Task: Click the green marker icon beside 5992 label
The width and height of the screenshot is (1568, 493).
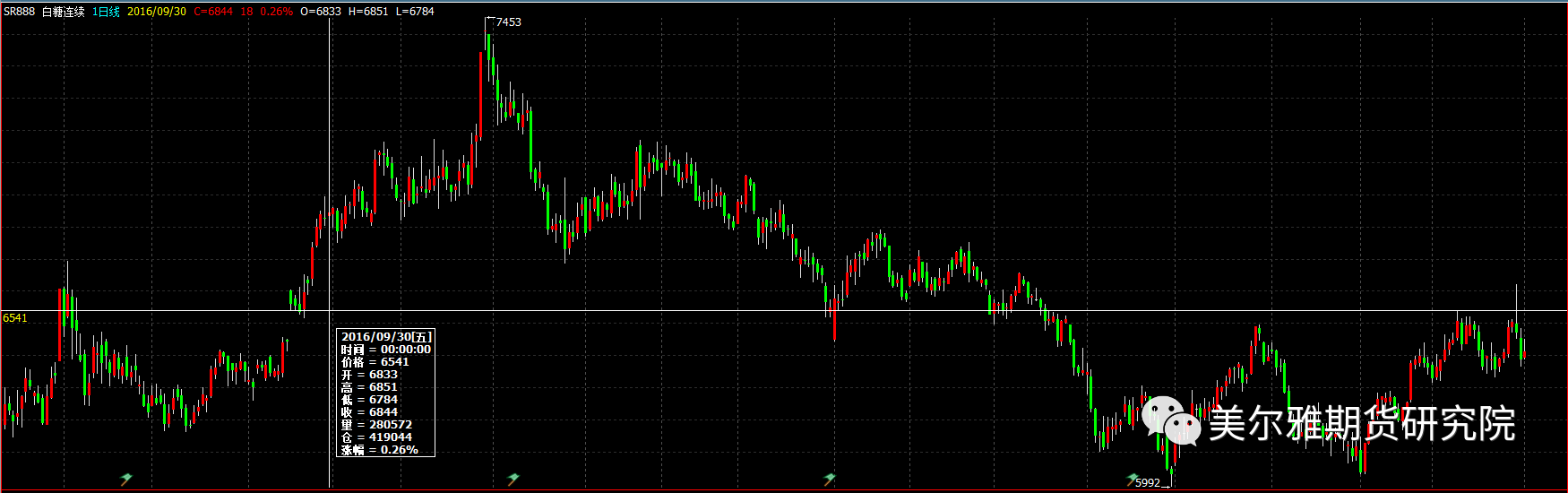Action: click(1132, 480)
